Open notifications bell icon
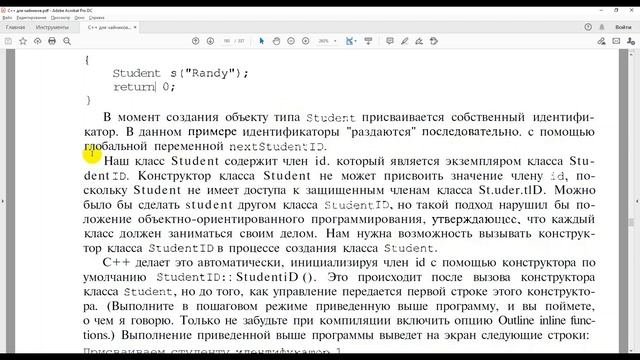The image size is (640, 360). [602, 27]
